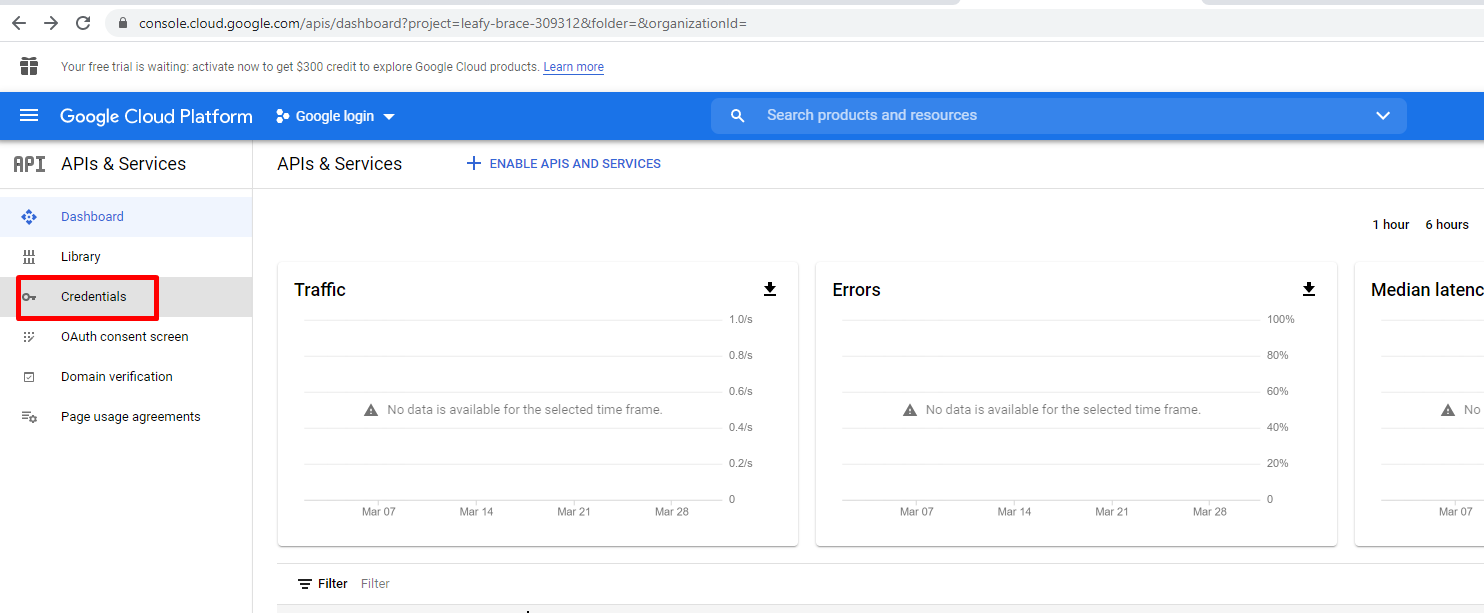
Task: Click the Credentials key icon
Action: pyautogui.click(x=29, y=297)
